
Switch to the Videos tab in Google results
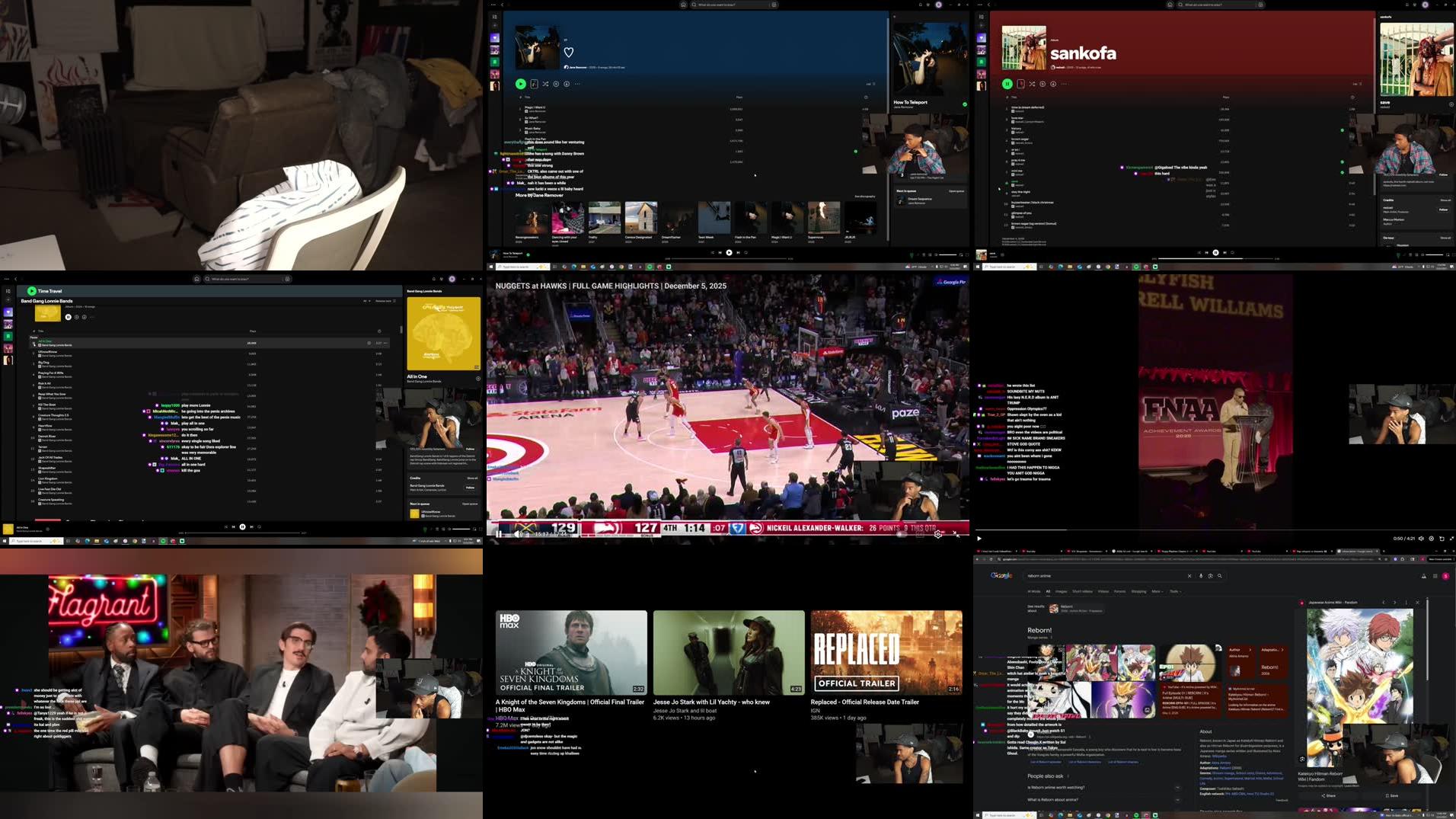[x=1103, y=591]
